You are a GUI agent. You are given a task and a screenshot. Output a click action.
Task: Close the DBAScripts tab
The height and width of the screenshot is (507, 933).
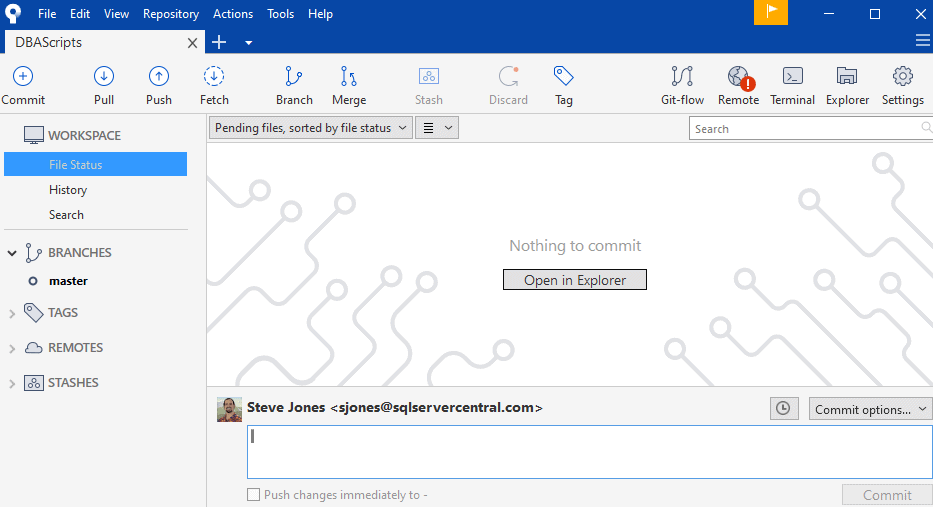[192, 43]
